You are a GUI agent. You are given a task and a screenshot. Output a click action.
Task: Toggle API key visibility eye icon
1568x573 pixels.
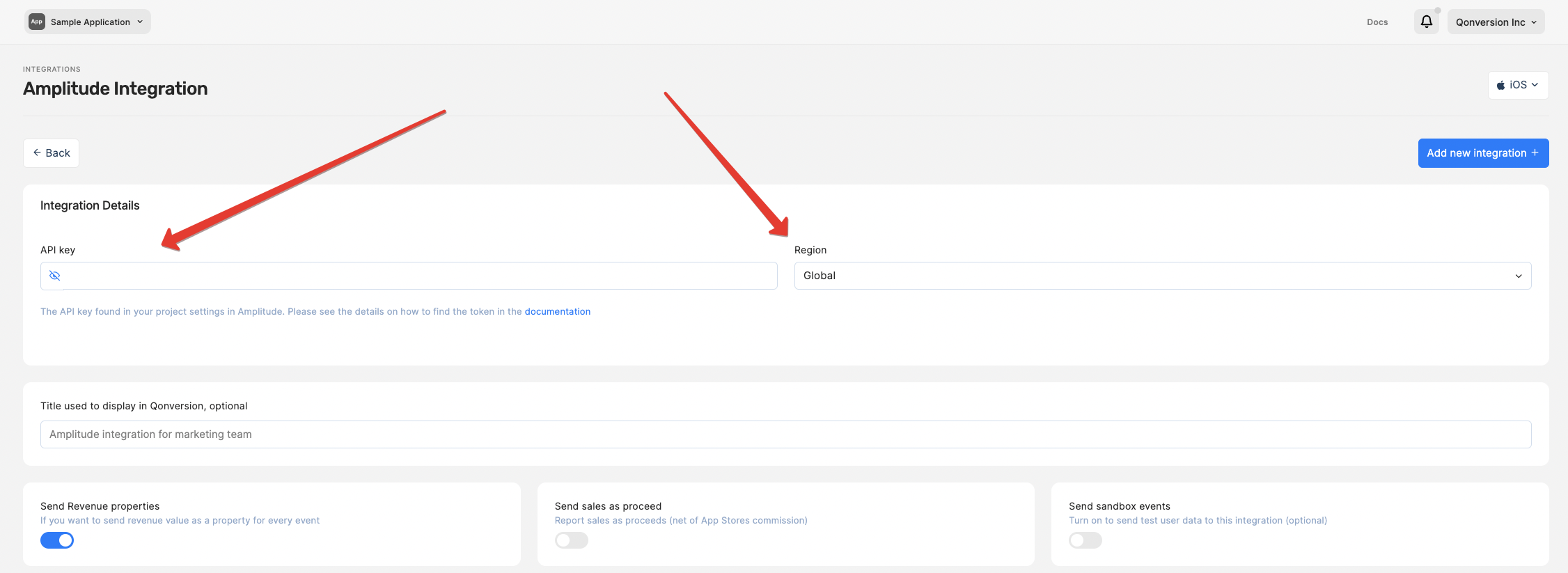[55, 276]
